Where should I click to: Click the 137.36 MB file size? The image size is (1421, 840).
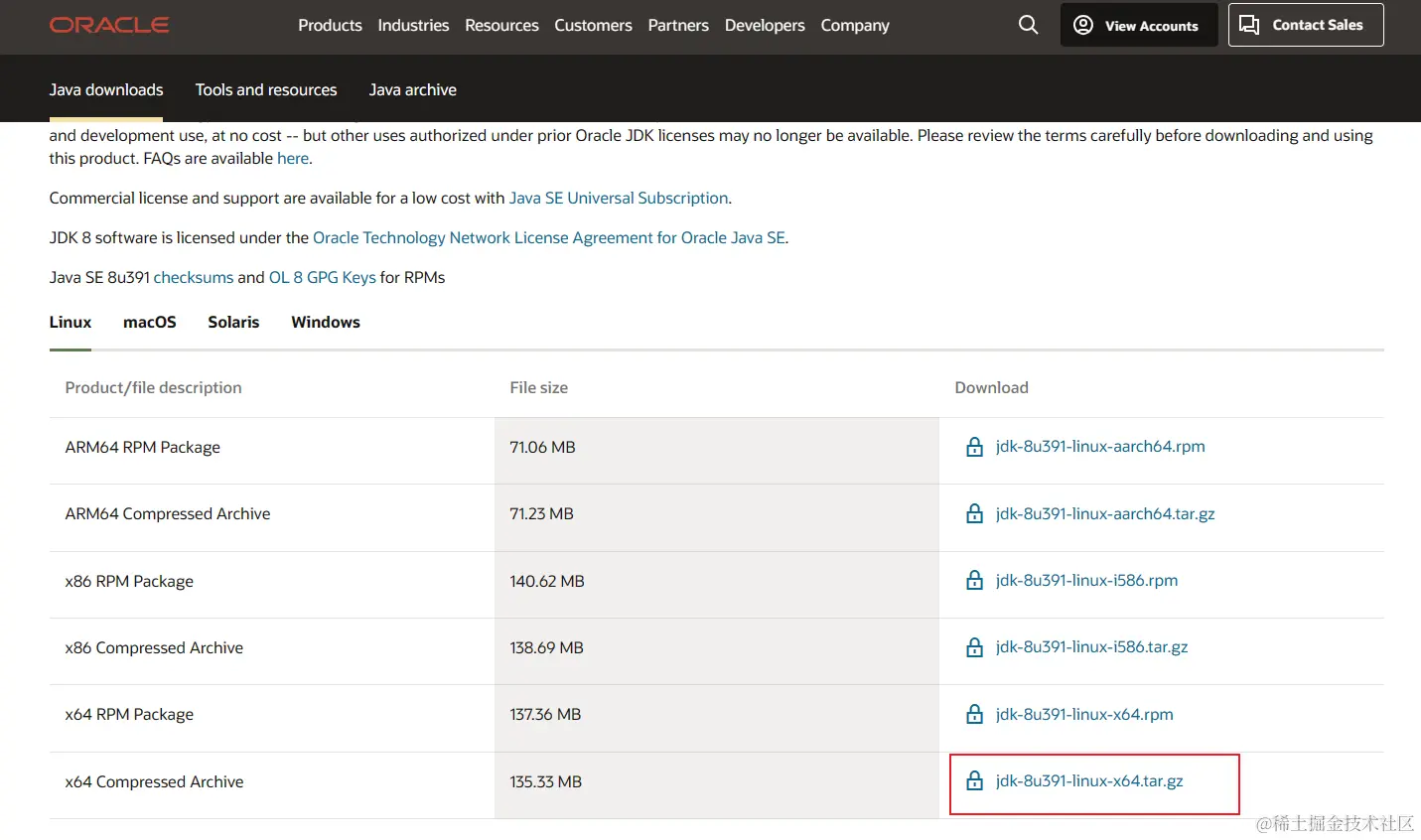point(545,714)
